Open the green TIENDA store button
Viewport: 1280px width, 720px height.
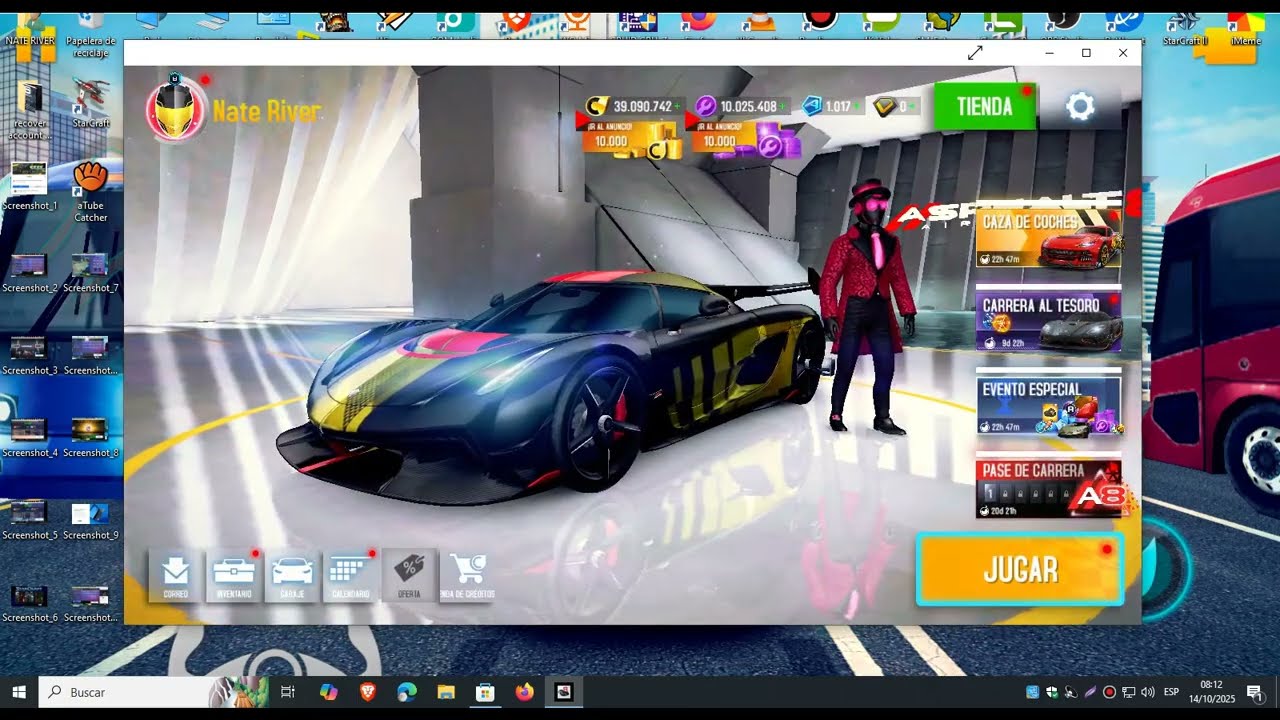tap(985, 106)
